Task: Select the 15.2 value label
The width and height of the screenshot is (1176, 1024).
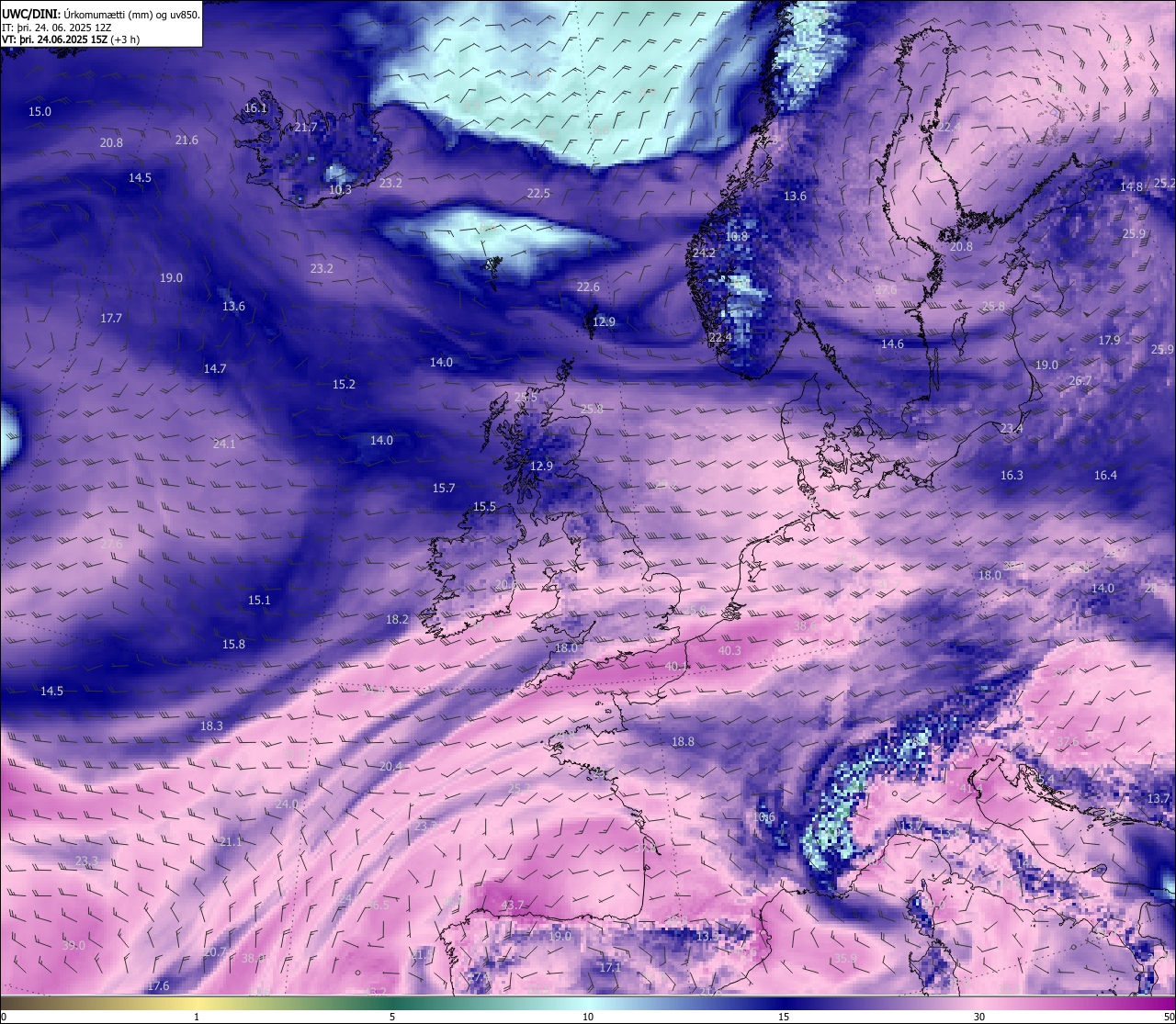Action: [344, 385]
